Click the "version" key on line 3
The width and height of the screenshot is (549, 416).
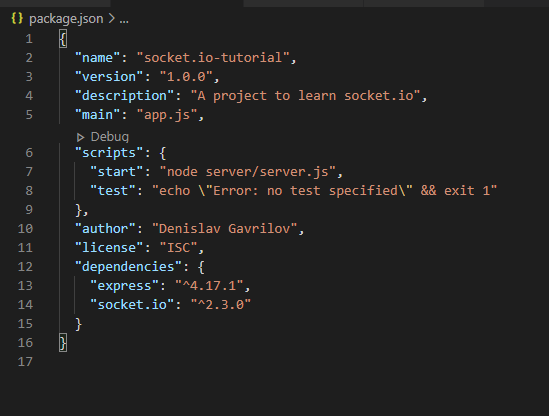[109, 77]
